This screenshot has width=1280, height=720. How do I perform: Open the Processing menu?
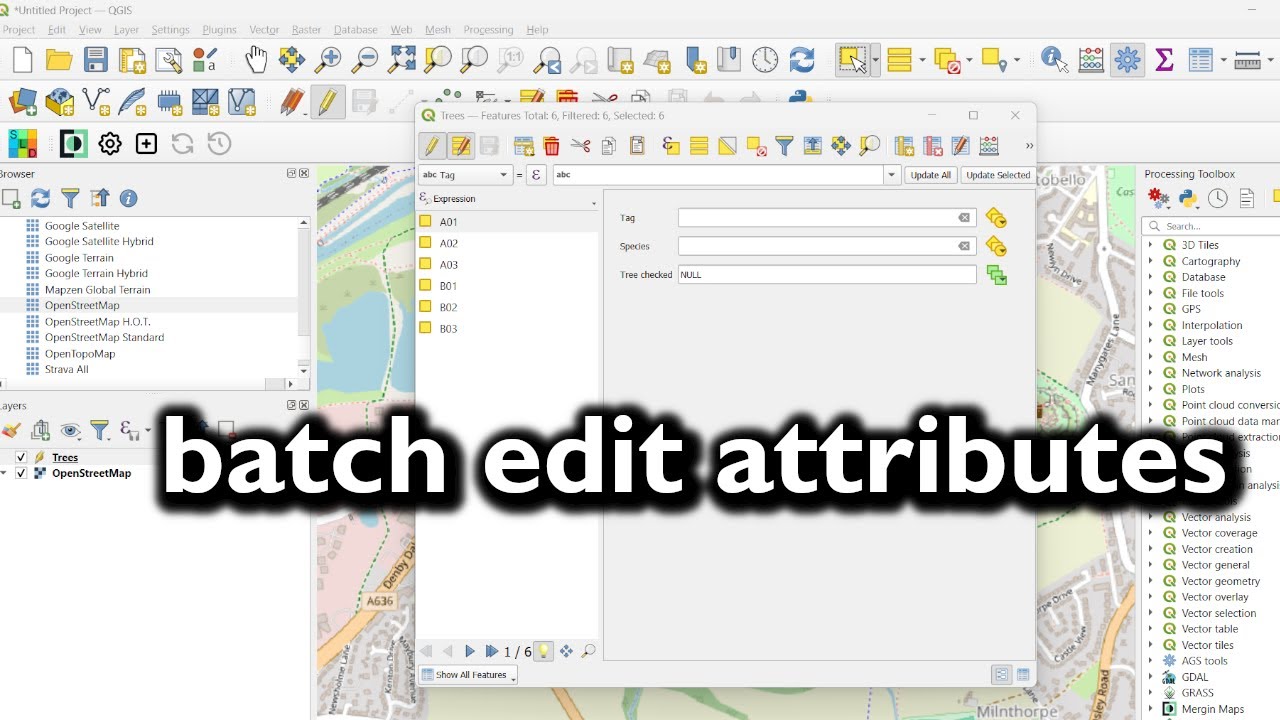pos(488,30)
